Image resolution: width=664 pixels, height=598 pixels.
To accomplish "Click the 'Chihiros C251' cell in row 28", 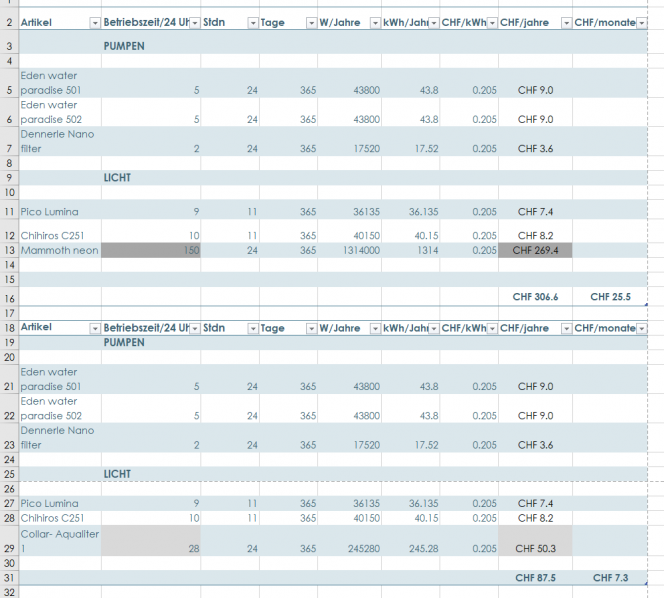I will 60,518.
